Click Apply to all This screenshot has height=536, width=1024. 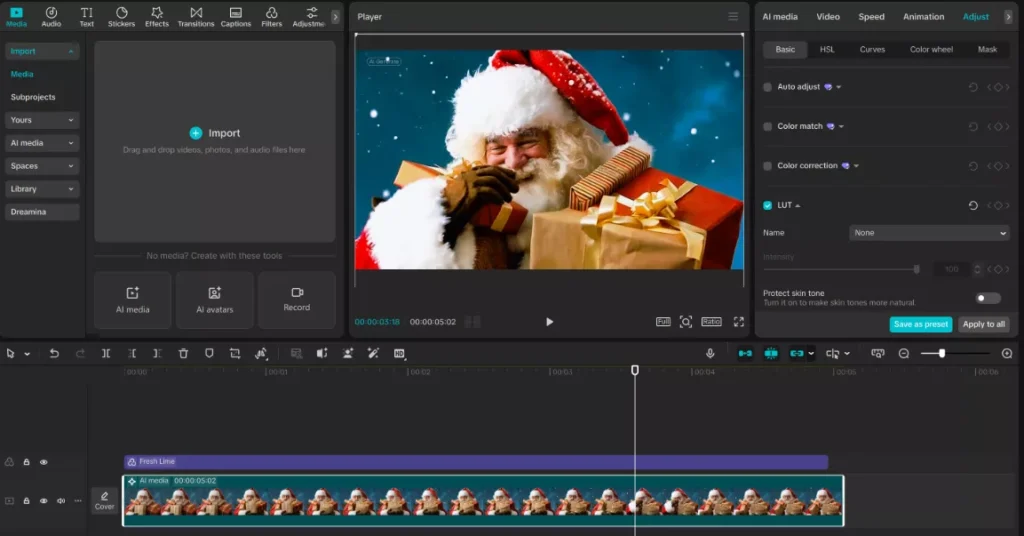(x=984, y=324)
